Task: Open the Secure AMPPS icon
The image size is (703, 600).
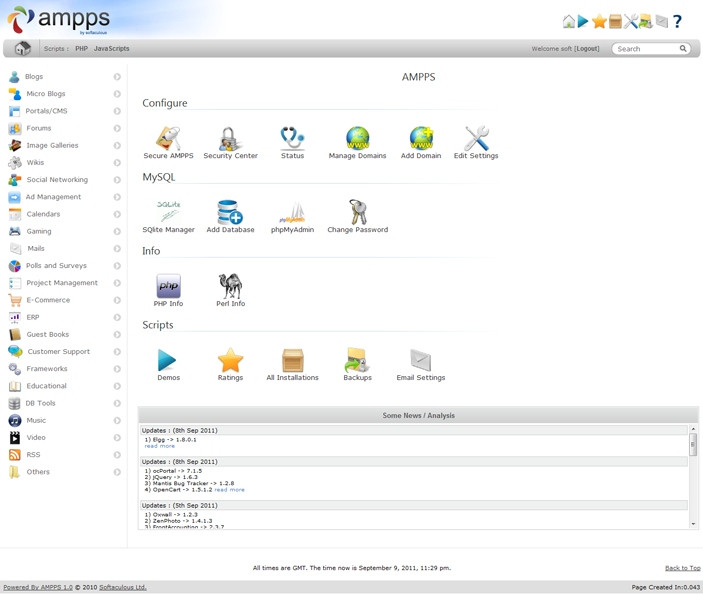Action: [168, 138]
